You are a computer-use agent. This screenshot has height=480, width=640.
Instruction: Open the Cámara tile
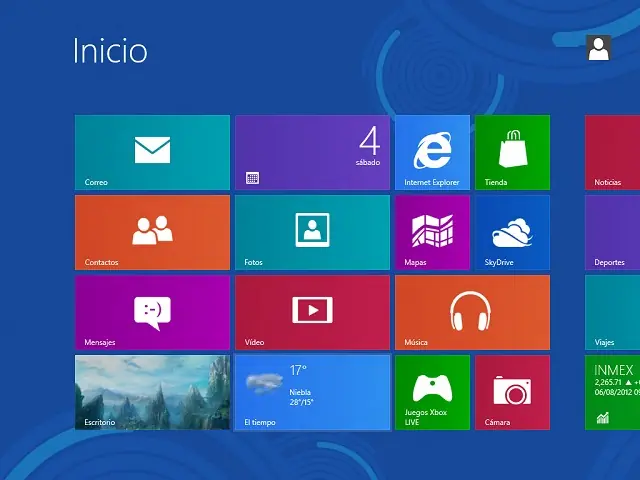tap(512, 392)
